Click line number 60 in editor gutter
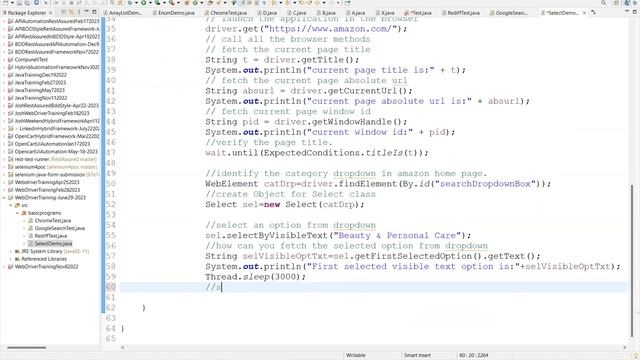 point(111,287)
